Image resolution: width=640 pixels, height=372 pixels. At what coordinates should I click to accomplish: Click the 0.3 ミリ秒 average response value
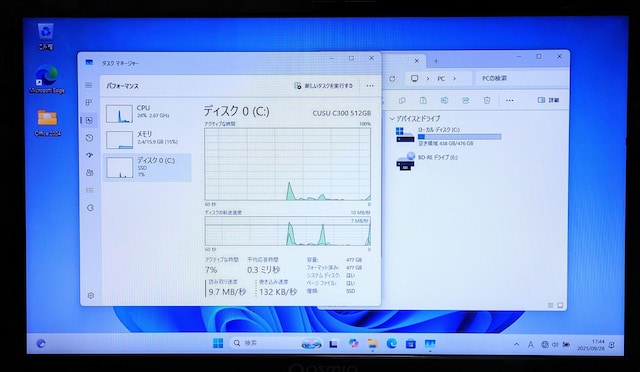[263, 270]
